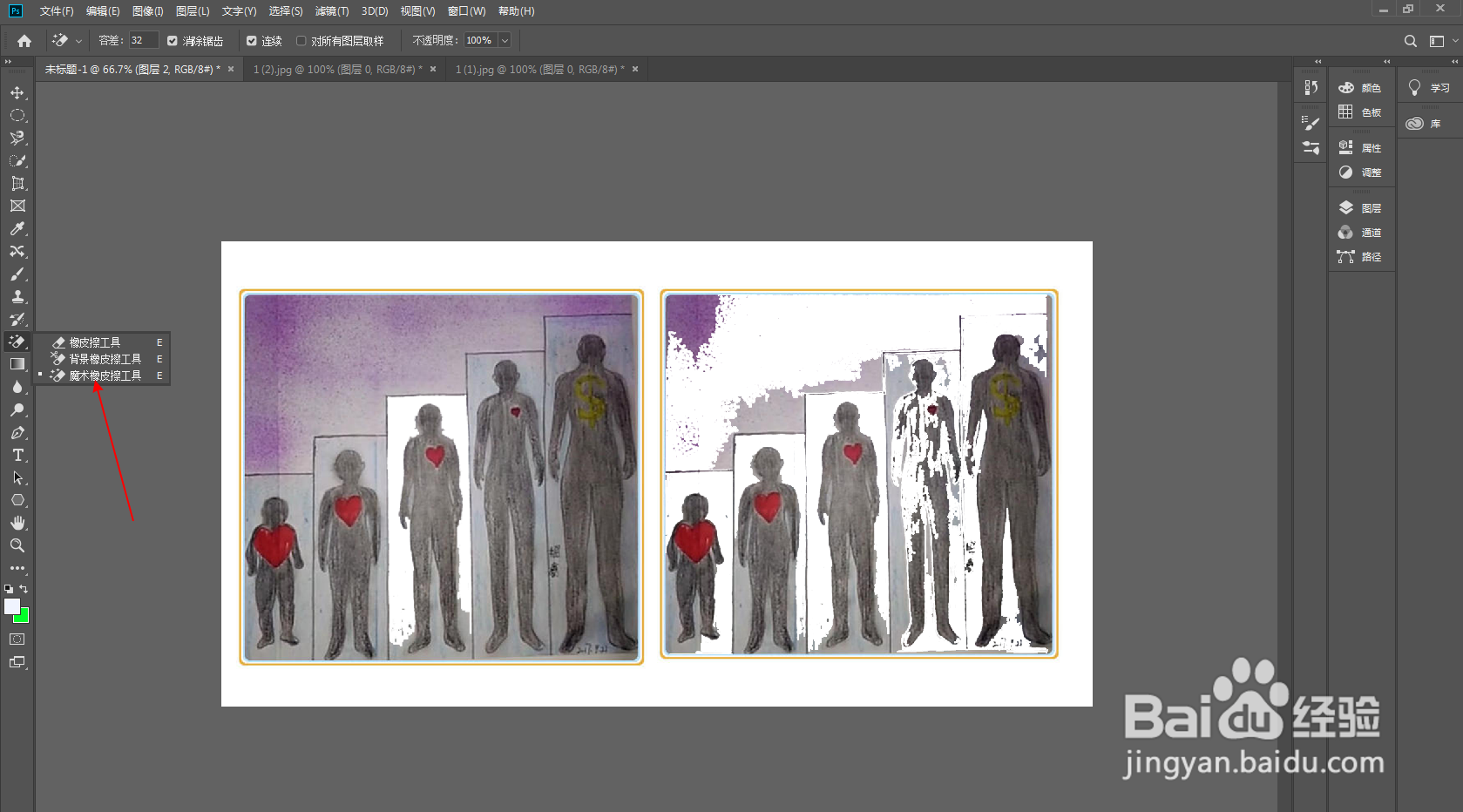Open the 学习 (Learn) panel
The height and width of the screenshot is (812, 1463).
pos(1429,88)
